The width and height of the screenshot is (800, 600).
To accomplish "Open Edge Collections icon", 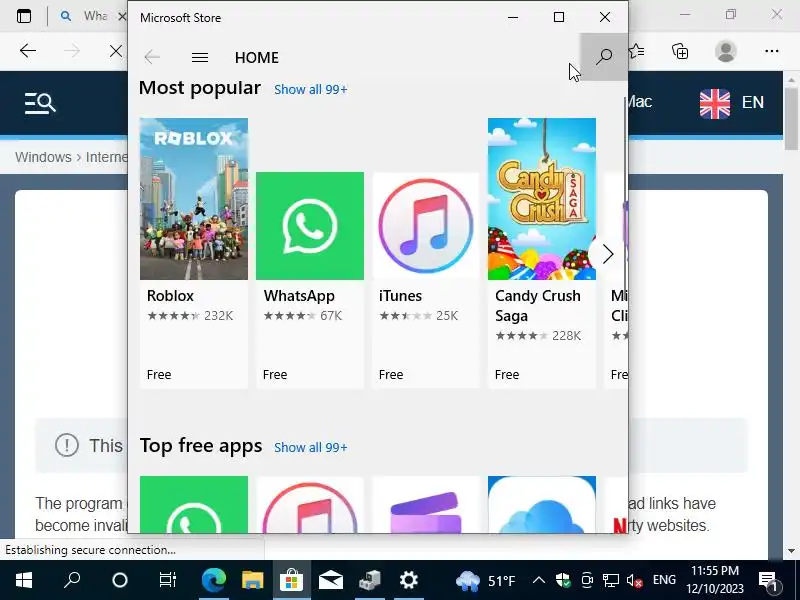I will 680,51.
